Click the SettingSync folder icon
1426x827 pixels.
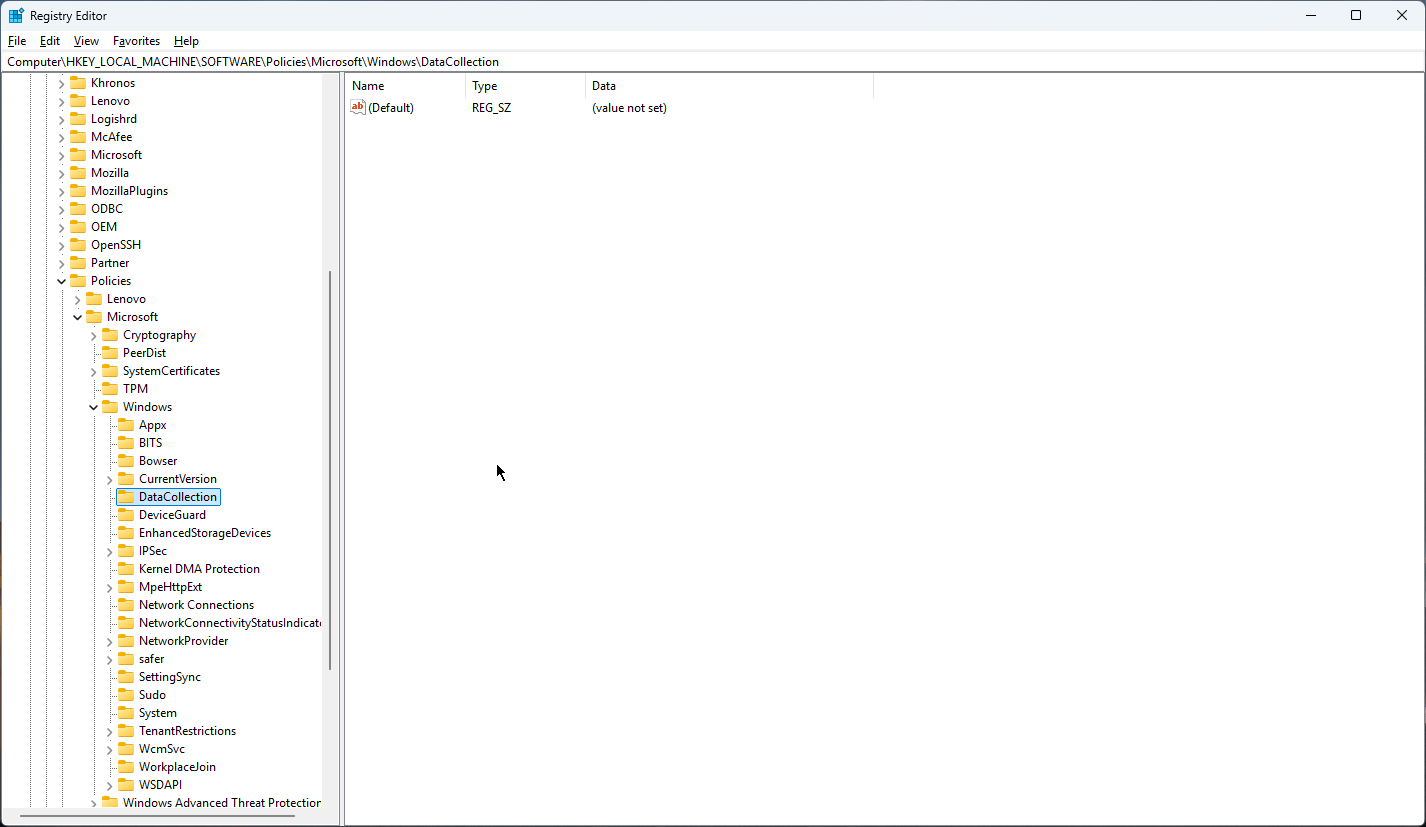click(x=126, y=677)
